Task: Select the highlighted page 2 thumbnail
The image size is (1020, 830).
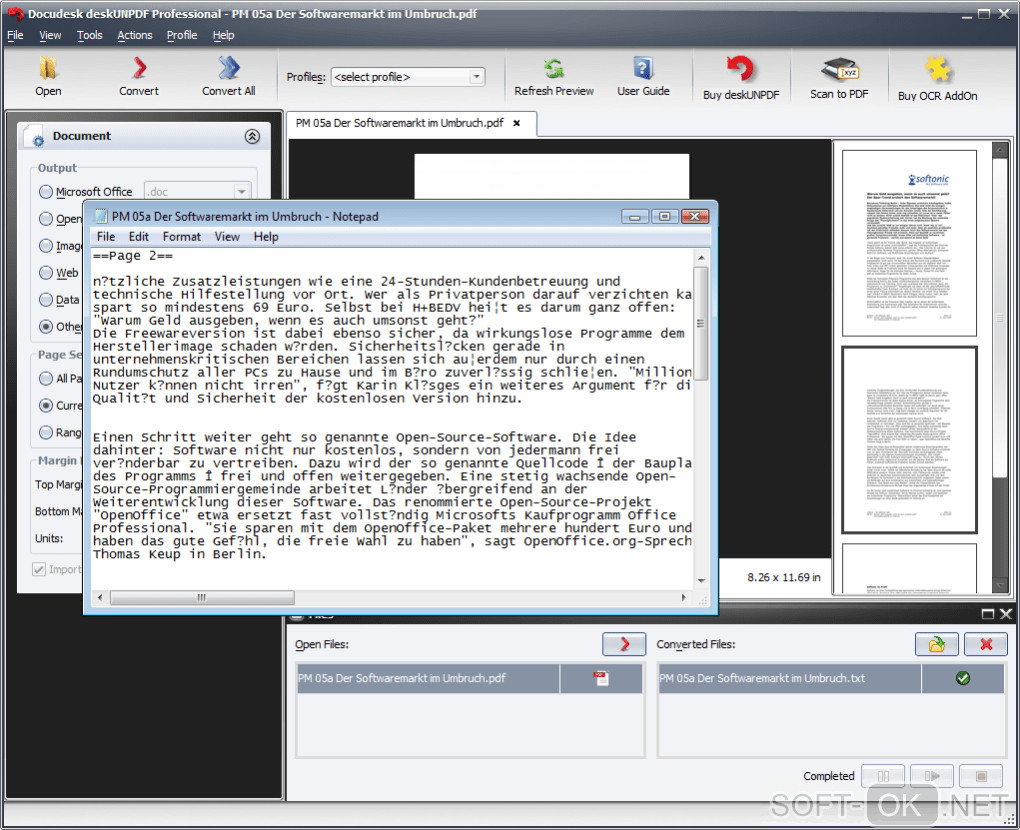Action: pyautogui.click(x=909, y=440)
